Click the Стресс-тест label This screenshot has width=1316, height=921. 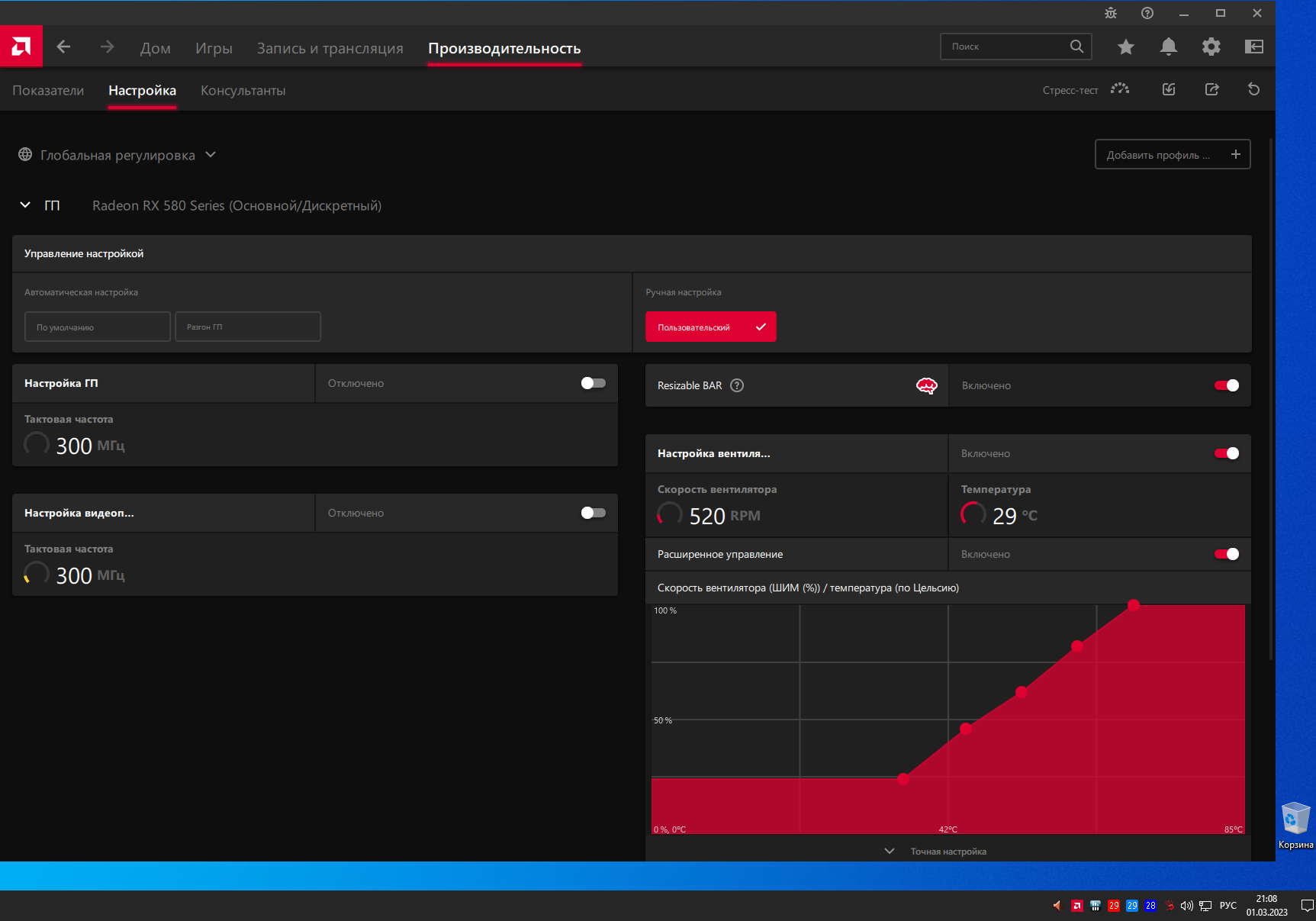[1070, 90]
